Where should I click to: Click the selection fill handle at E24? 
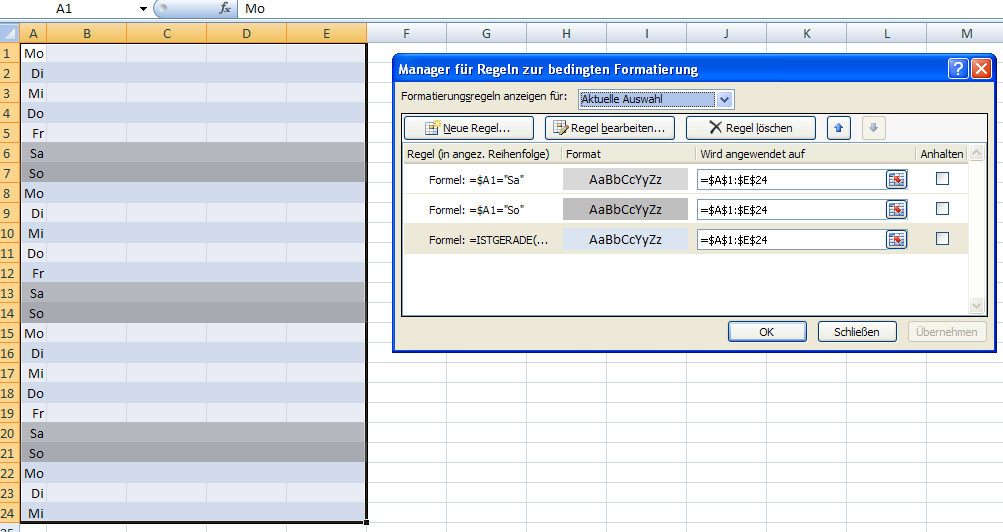click(366, 522)
